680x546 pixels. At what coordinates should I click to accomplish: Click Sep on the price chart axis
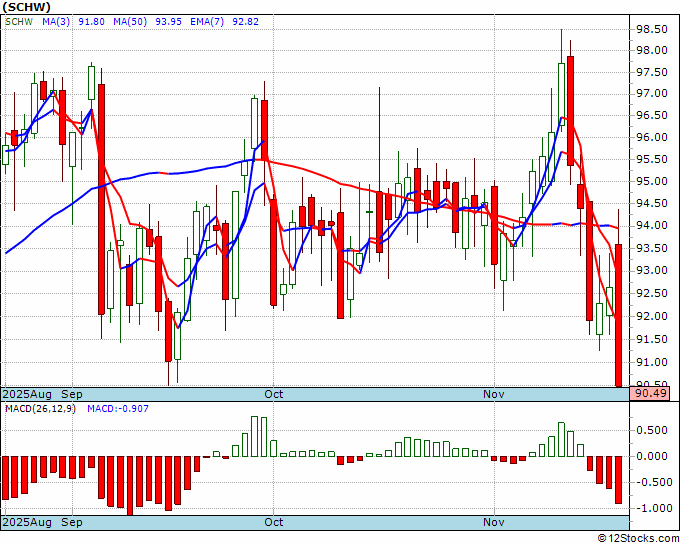pos(72,394)
